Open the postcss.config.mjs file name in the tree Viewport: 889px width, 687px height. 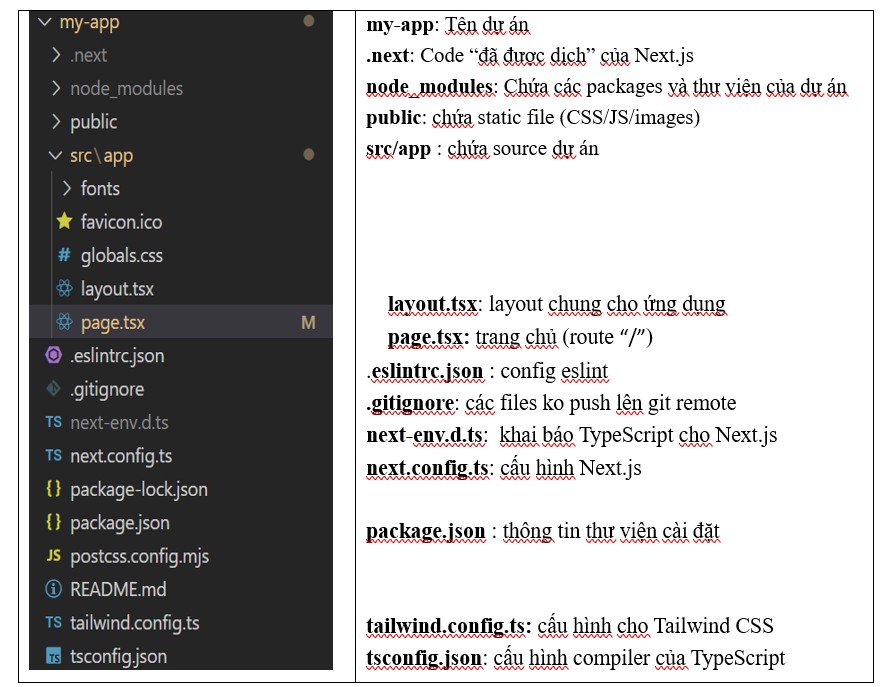point(139,557)
